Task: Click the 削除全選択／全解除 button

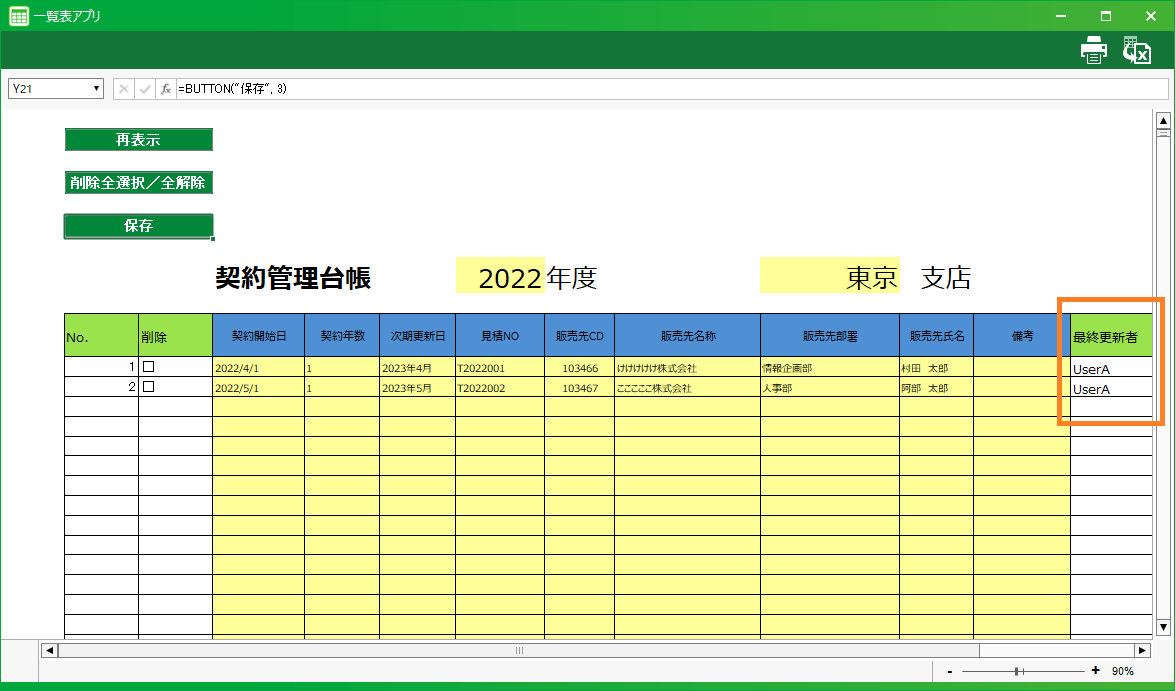Action: (138, 183)
